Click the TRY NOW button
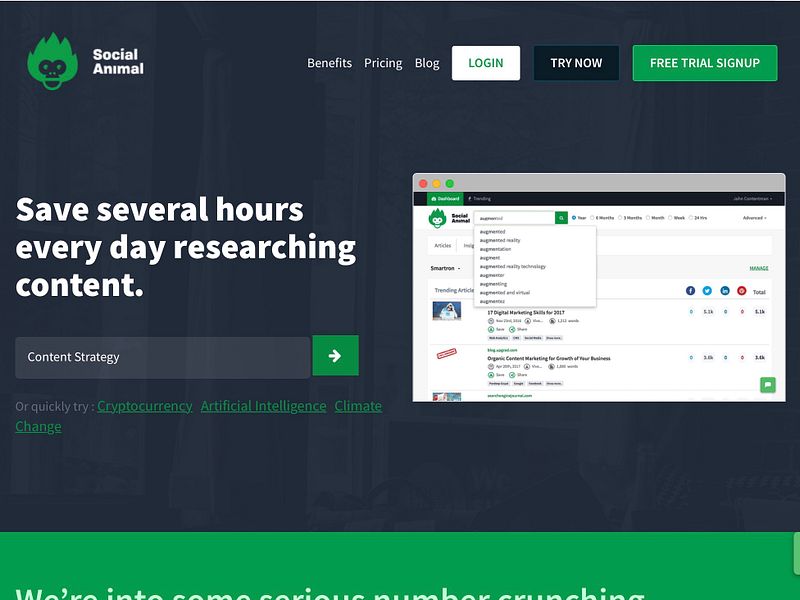 coord(576,63)
